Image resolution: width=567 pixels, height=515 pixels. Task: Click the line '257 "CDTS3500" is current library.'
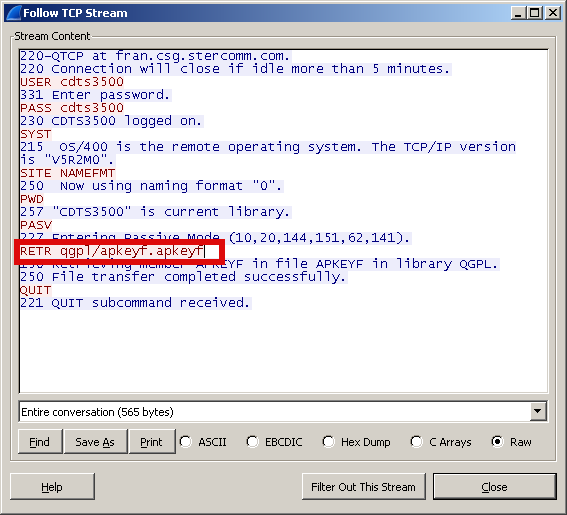[x=155, y=212]
